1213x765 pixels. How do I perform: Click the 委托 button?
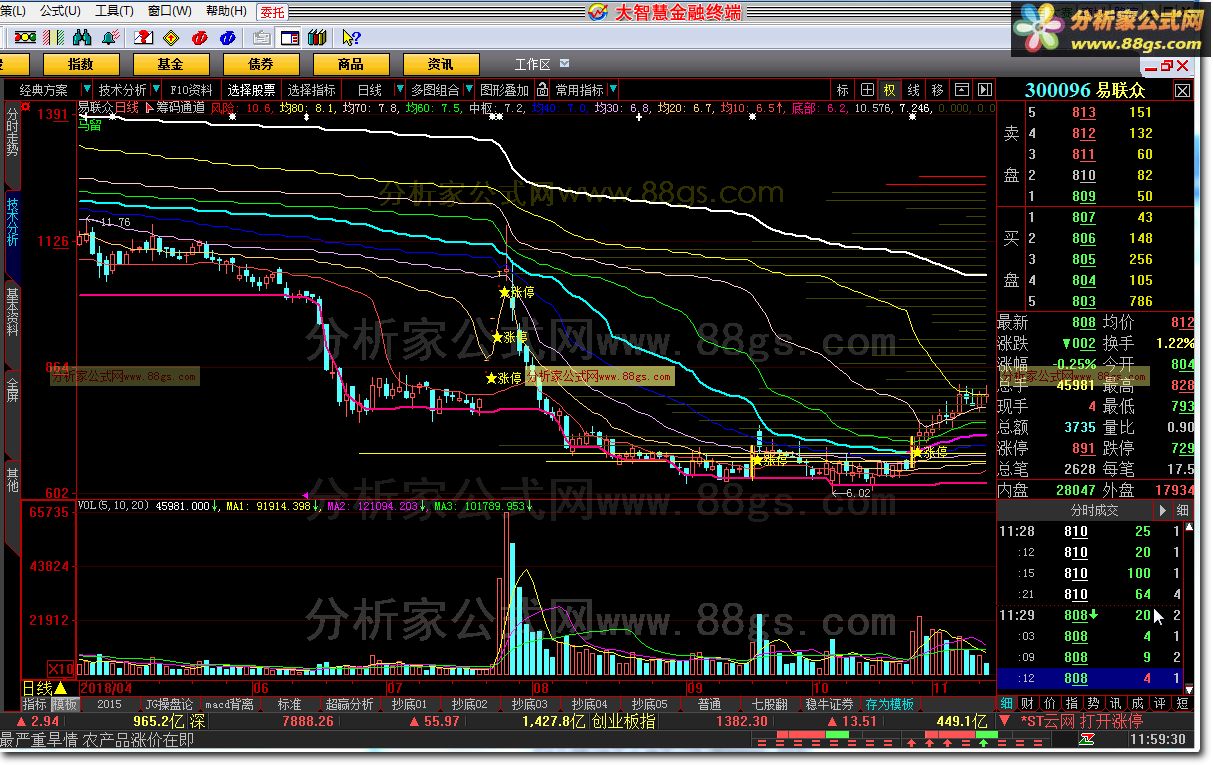pos(271,12)
